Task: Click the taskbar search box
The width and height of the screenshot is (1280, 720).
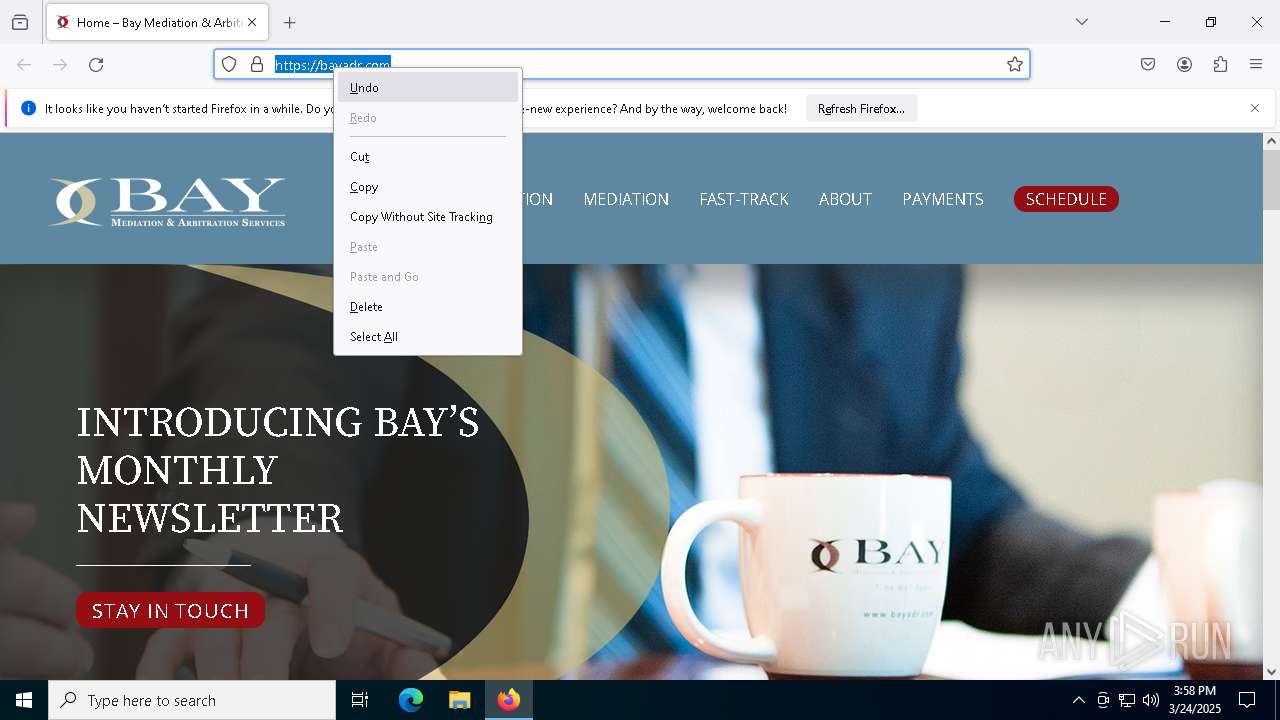Action: click(x=192, y=700)
